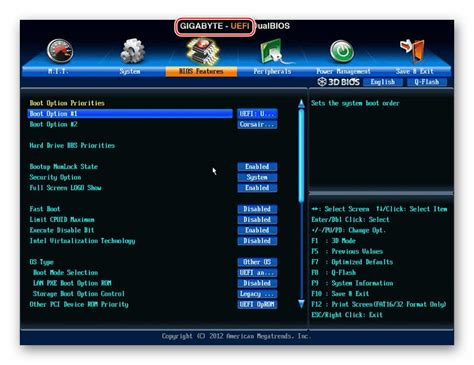Open Hard Drive BBS Priorities
The image size is (474, 365).
pyautogui.click(x=72, y=145)
